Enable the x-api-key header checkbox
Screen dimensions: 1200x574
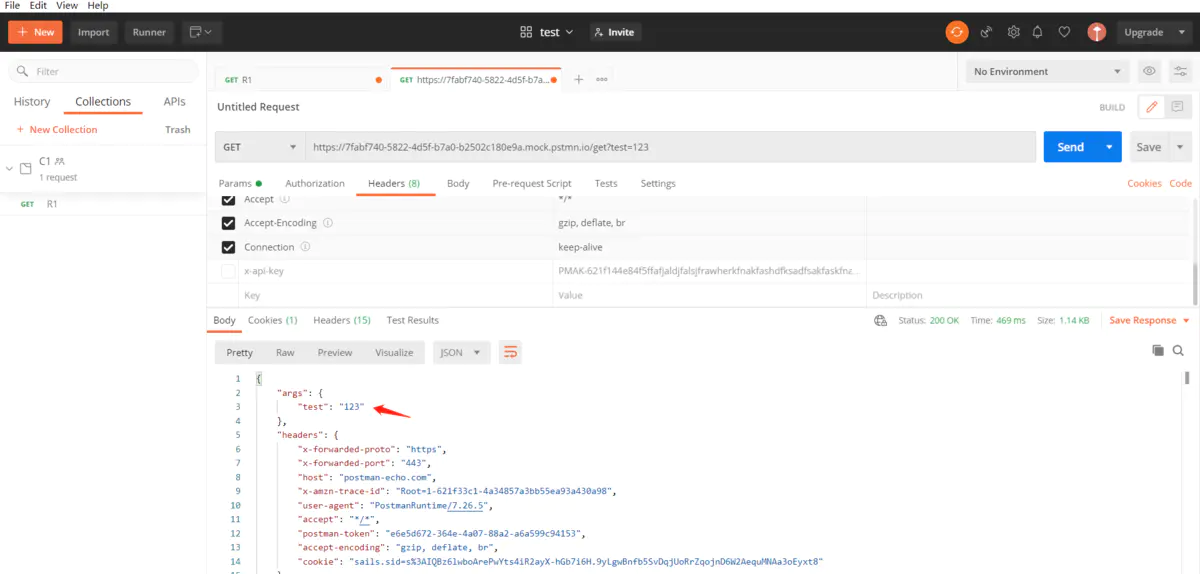[228, 271]
